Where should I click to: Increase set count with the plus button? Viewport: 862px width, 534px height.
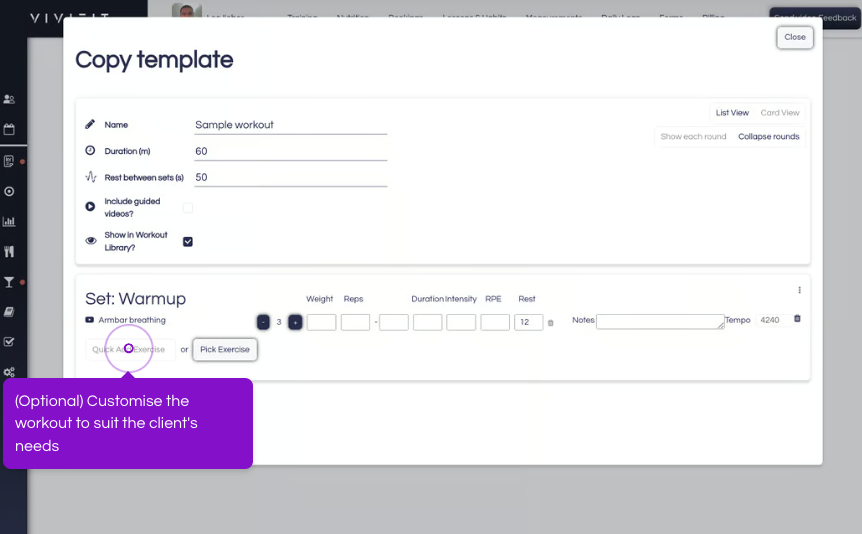295,322
